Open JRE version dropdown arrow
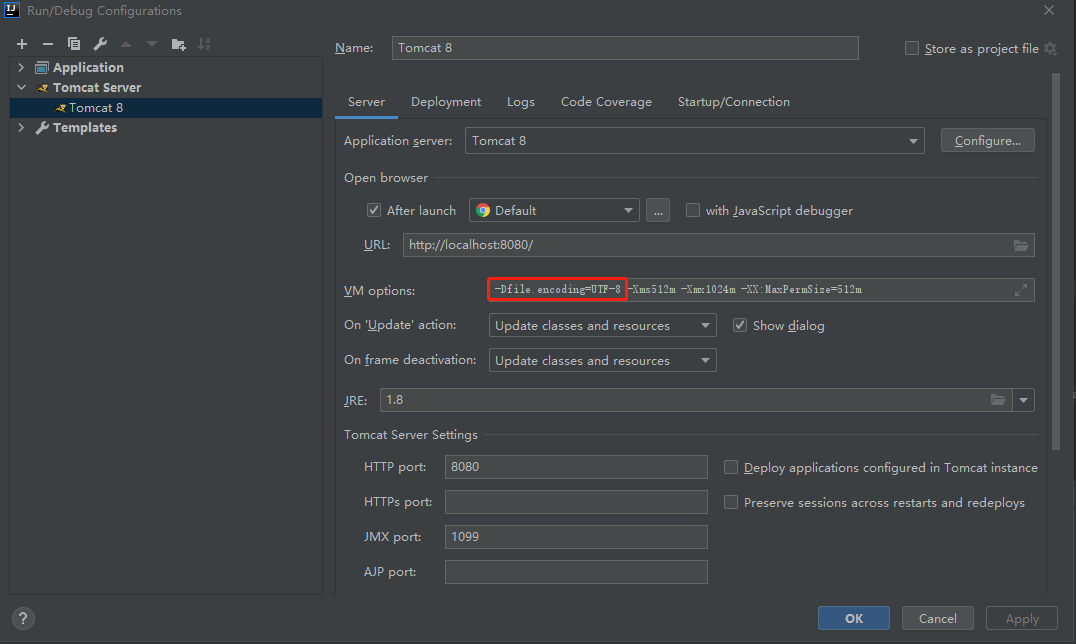The width and height of the screenshot is (1076, 644). 1023,400
